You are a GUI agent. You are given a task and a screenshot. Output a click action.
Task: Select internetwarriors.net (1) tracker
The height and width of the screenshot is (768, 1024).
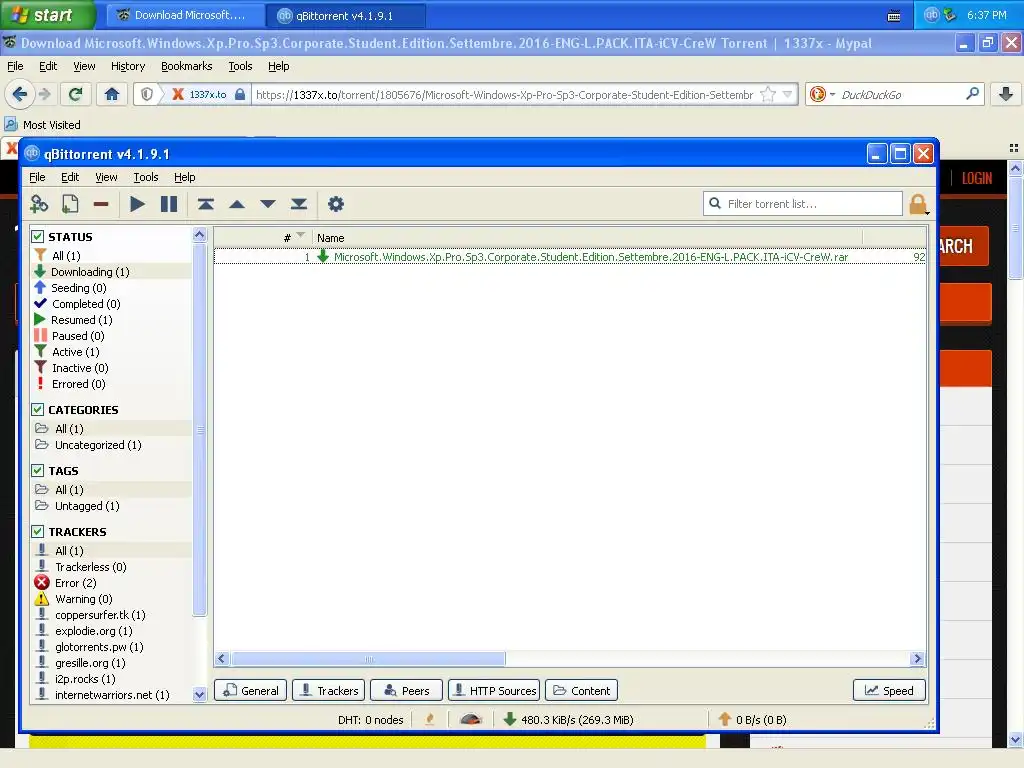(112, 695)
